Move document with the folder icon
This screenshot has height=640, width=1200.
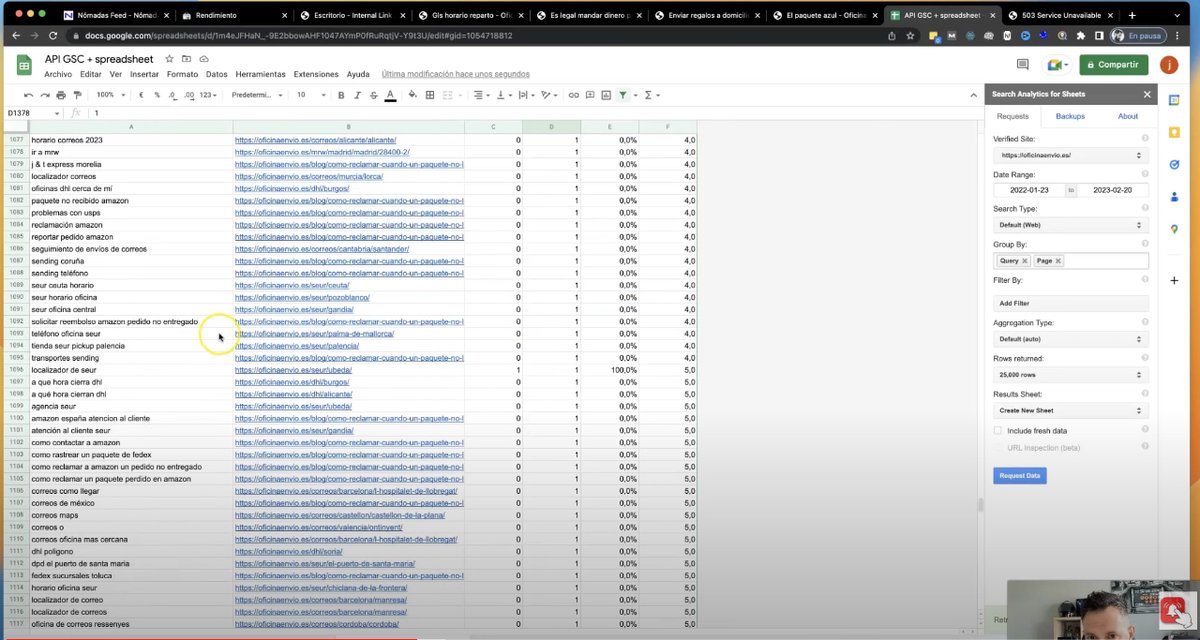tap(186, 59)
